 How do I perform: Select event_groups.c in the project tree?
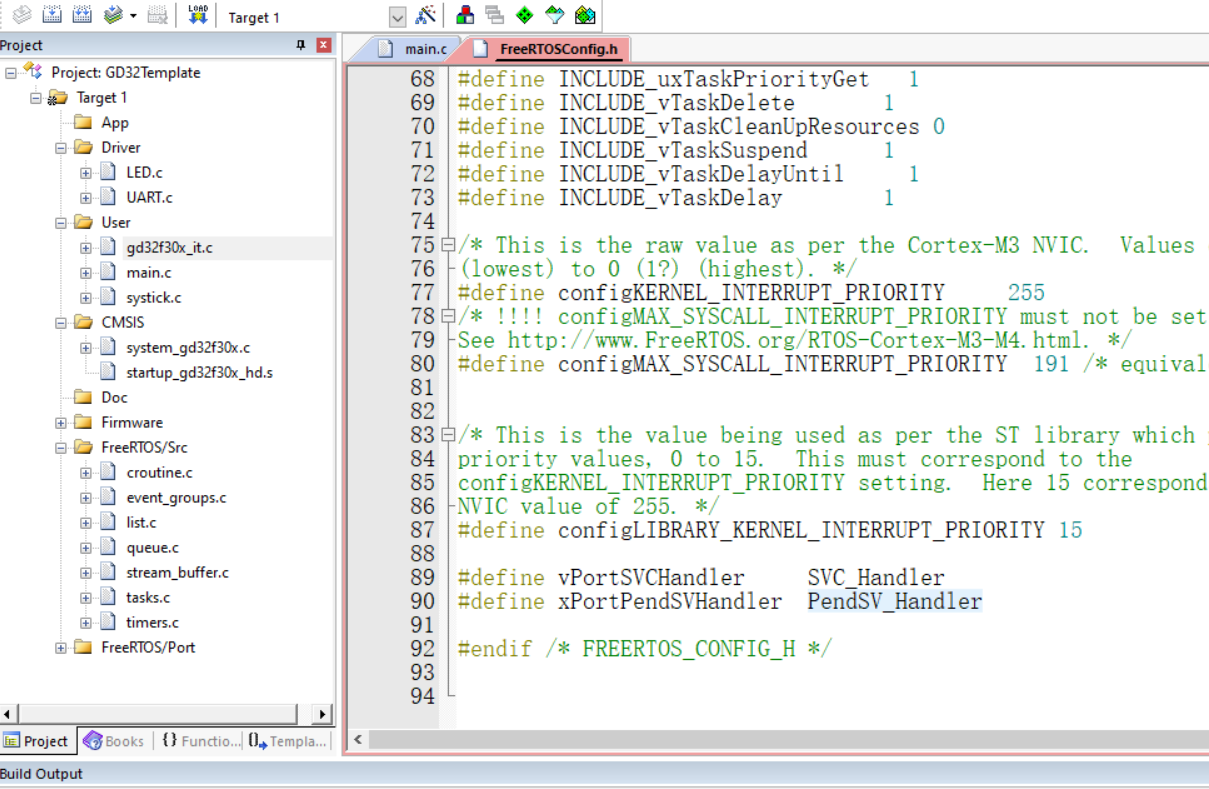pos(176,497)
